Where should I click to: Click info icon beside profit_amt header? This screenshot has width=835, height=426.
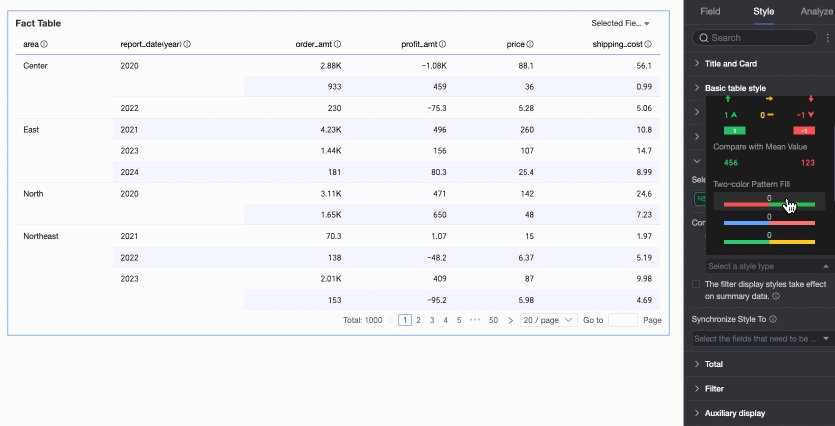coord(443,45)
